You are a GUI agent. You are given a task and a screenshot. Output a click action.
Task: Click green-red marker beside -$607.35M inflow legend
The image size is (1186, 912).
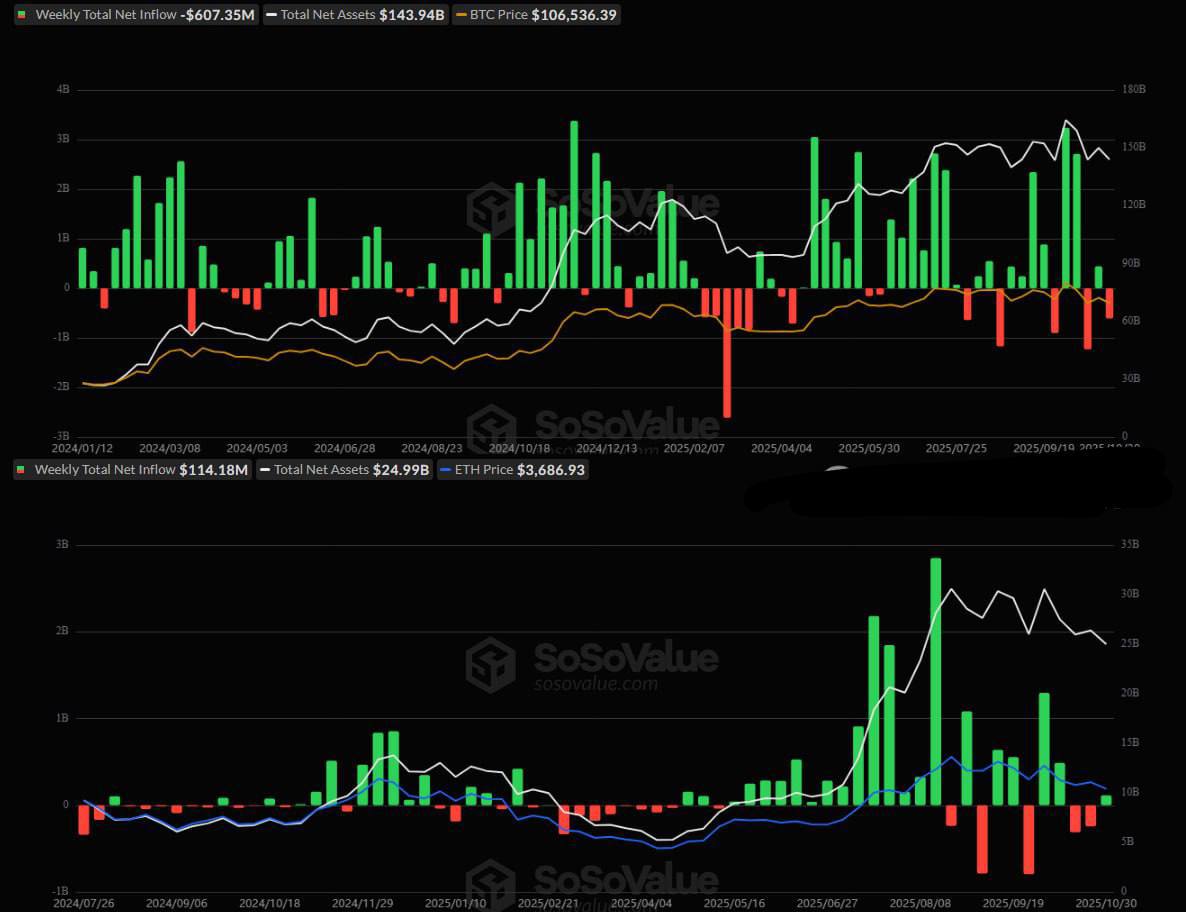(x=21, y=15)
